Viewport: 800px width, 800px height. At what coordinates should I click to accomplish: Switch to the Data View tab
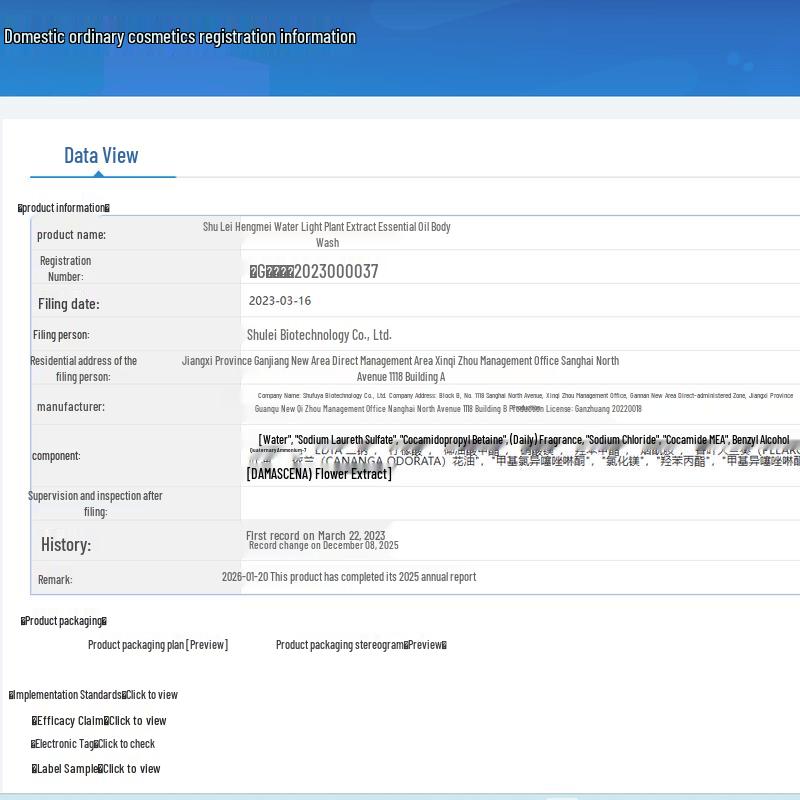(x=101, y=156)
